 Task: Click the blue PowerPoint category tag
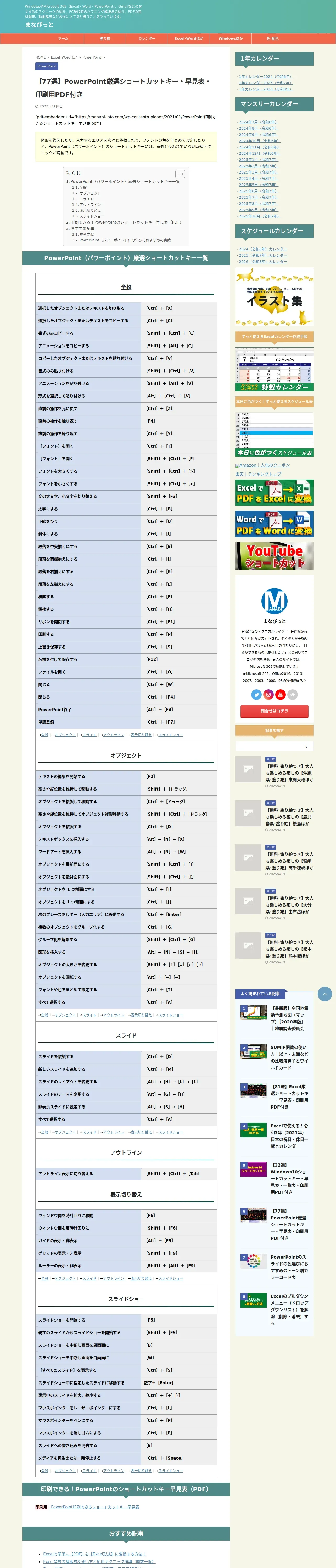tap(47, 66)
